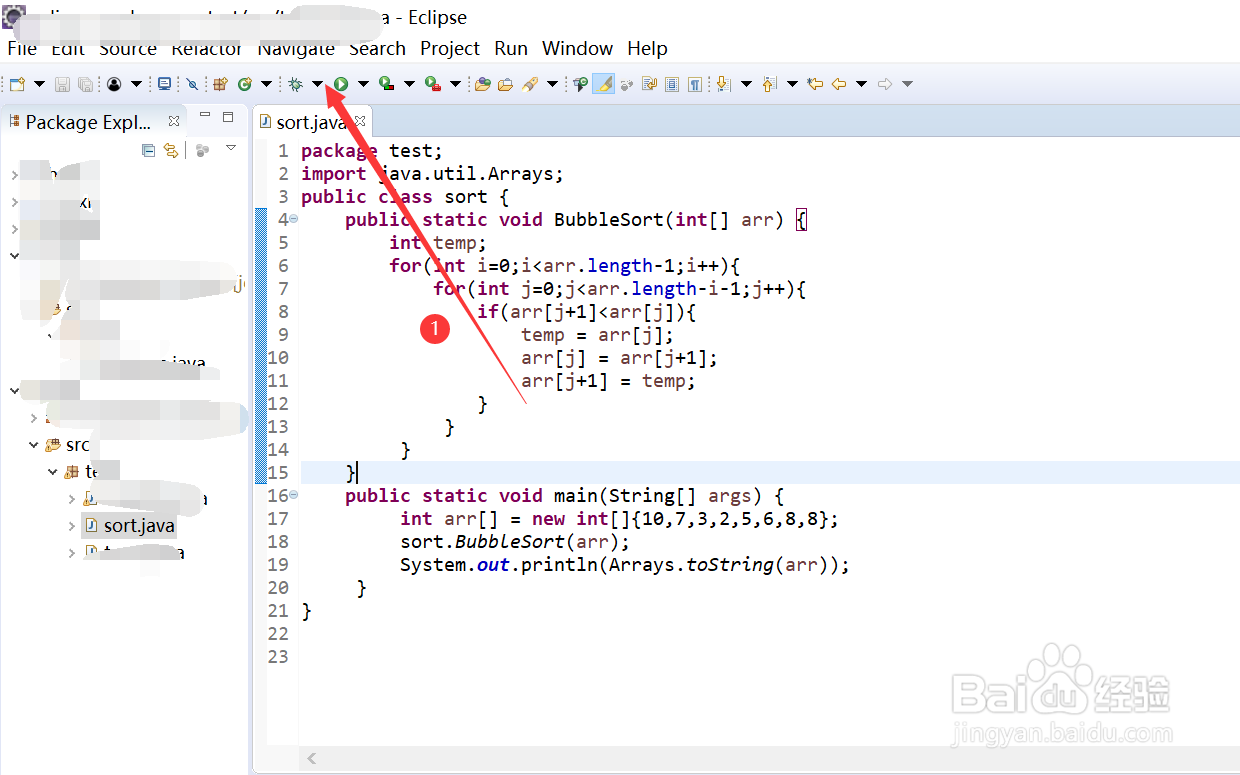Click the New file wizard icon
Screen dimensions: 1240x775
tap(17, 84)
